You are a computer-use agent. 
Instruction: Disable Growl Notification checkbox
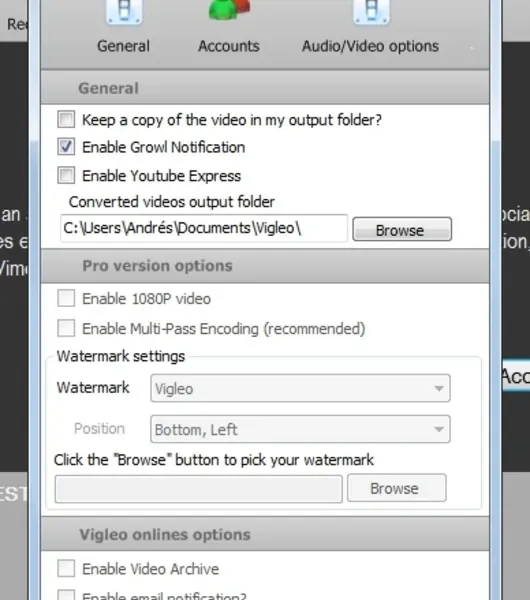[x=66, y=147]
